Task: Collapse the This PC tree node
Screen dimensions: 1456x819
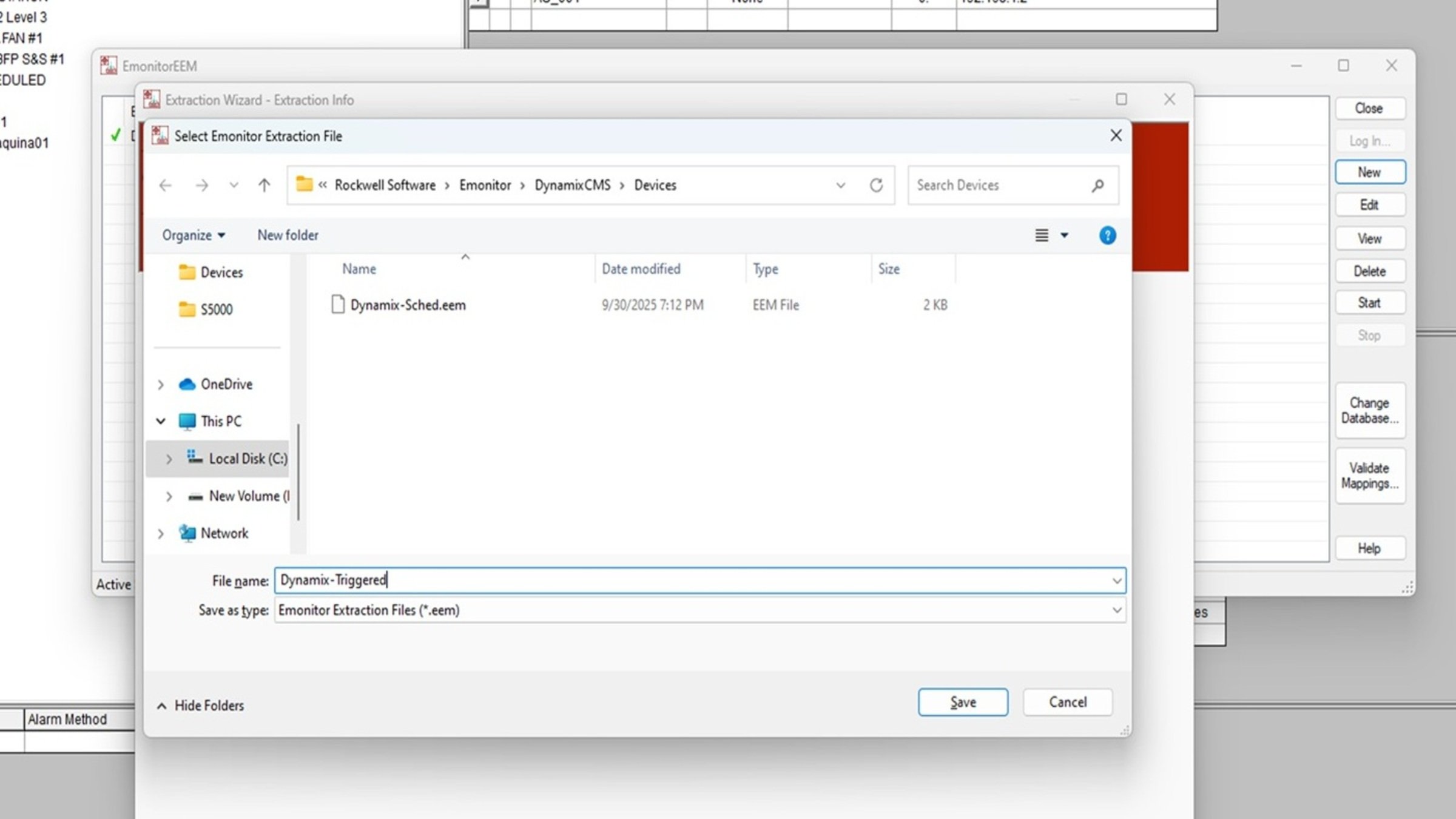Action: click(161, 421)
